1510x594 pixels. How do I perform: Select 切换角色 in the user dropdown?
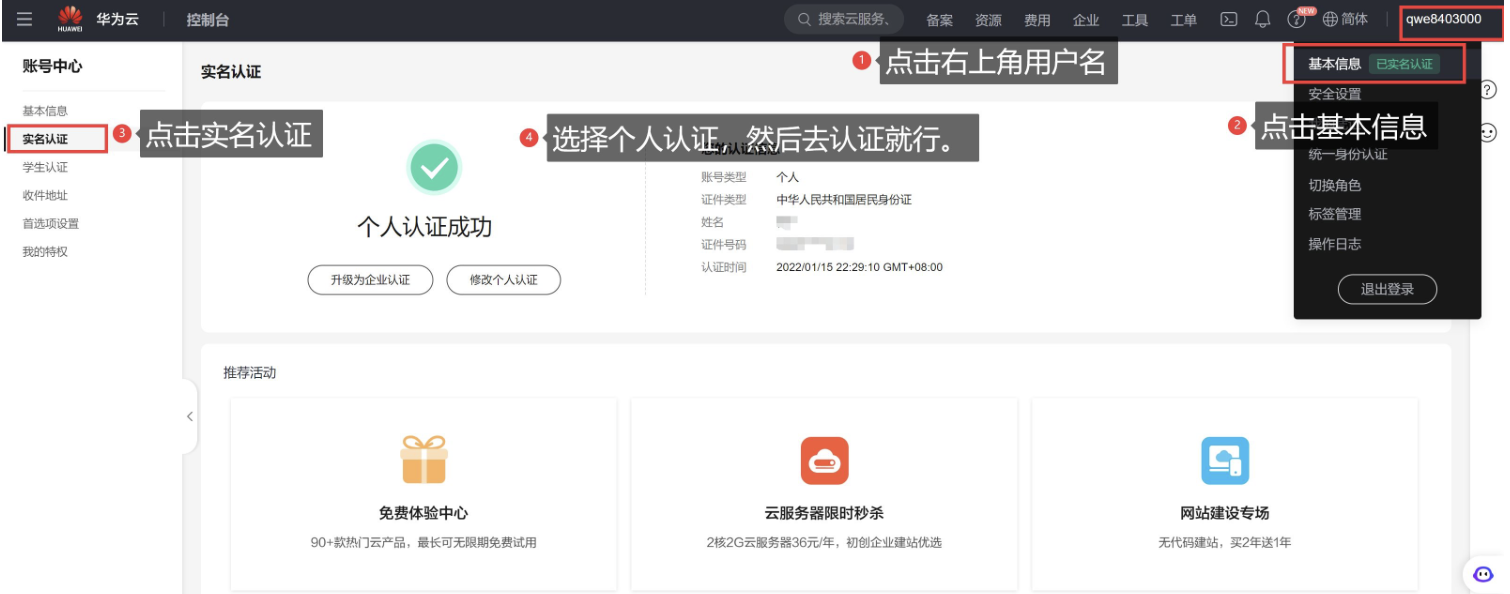click(1335, 185)
